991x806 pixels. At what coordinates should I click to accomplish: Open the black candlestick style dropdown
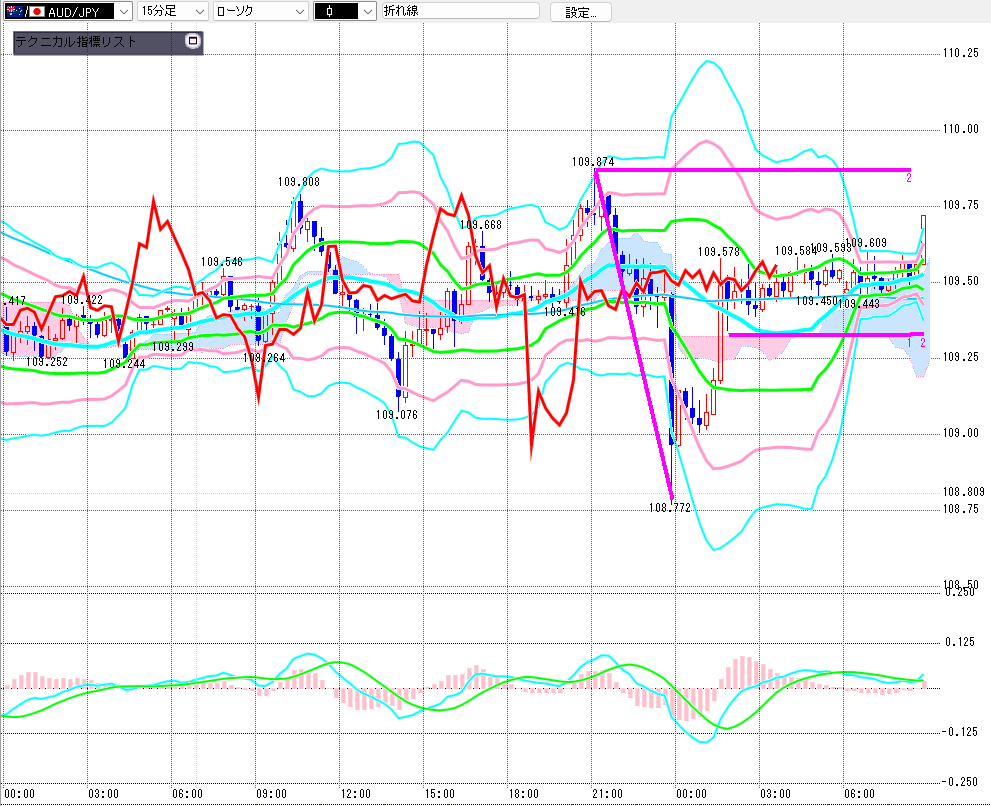(344, 12)
